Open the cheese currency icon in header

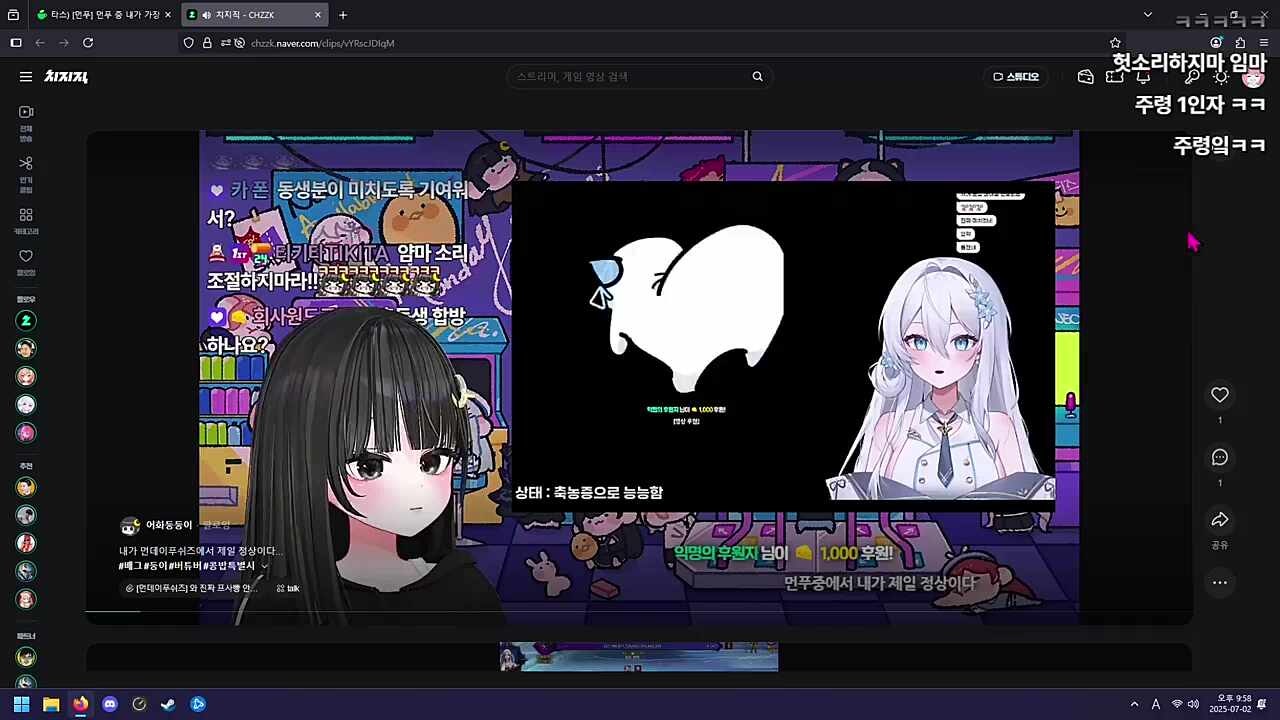[1086, 77]
